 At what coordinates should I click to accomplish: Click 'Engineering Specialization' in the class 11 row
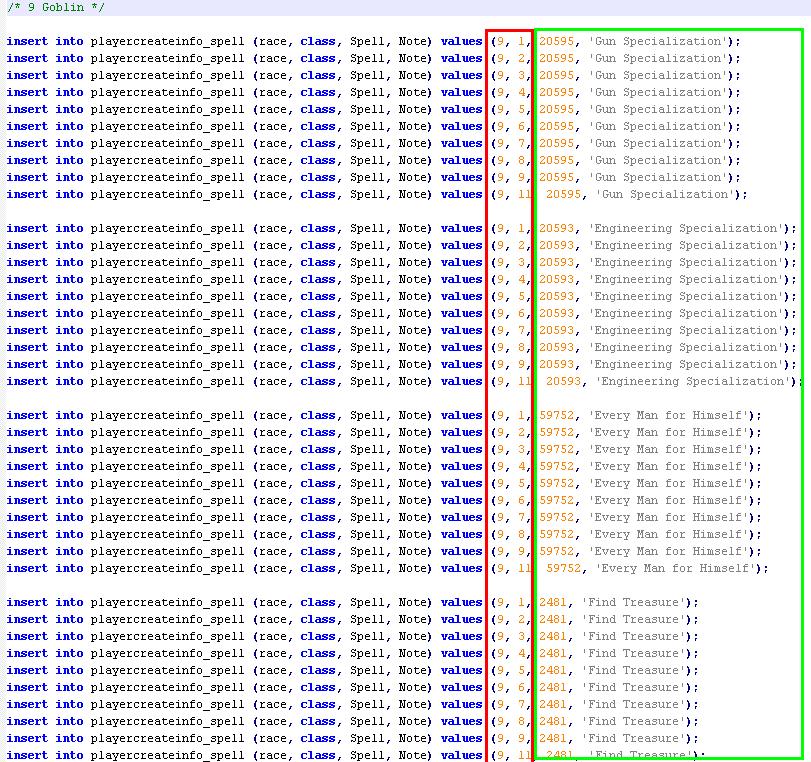click(694, 382)
